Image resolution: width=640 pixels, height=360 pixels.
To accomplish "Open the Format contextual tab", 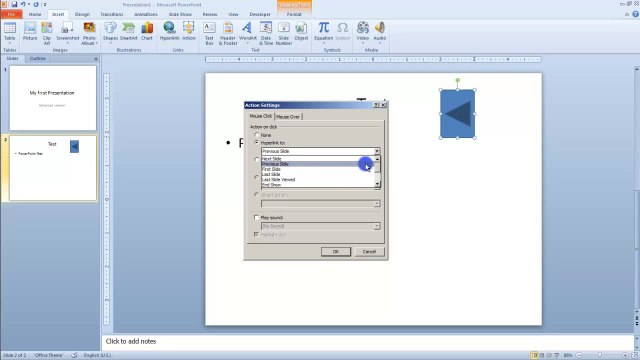I will click(294, 14).
